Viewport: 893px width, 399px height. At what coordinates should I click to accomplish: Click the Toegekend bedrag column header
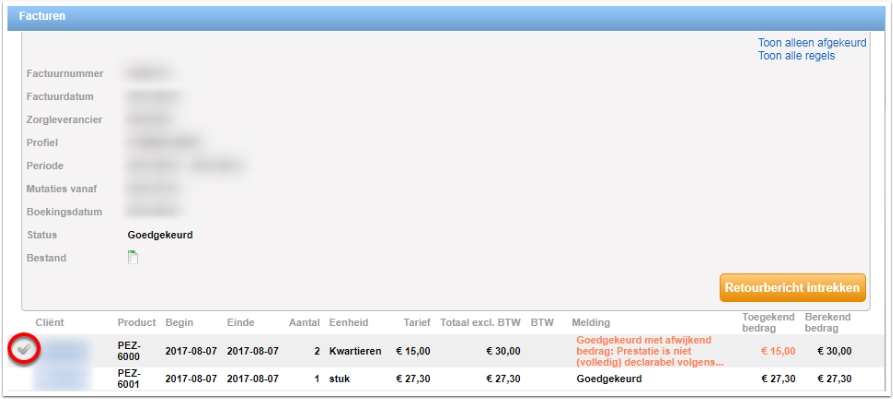(768, 323)
